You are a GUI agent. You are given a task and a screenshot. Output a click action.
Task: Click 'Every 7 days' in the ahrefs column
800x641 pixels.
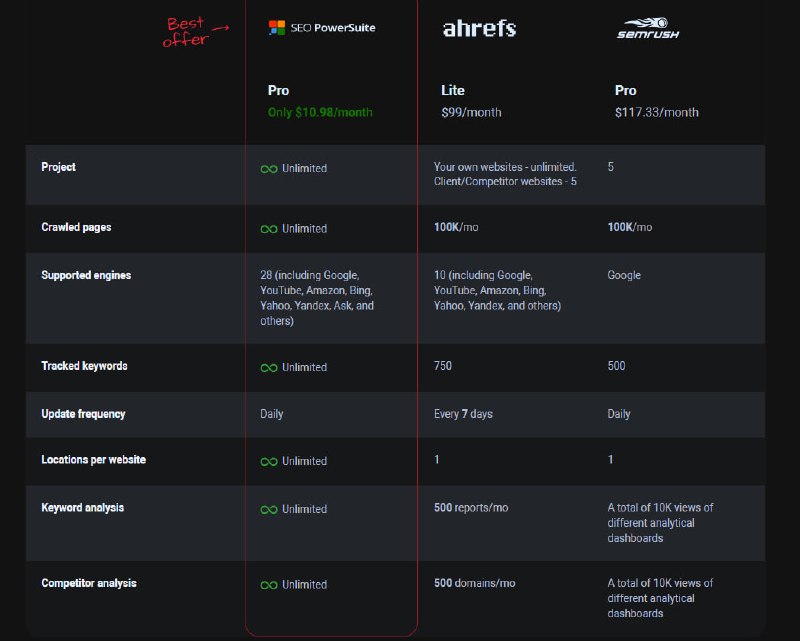463,414
